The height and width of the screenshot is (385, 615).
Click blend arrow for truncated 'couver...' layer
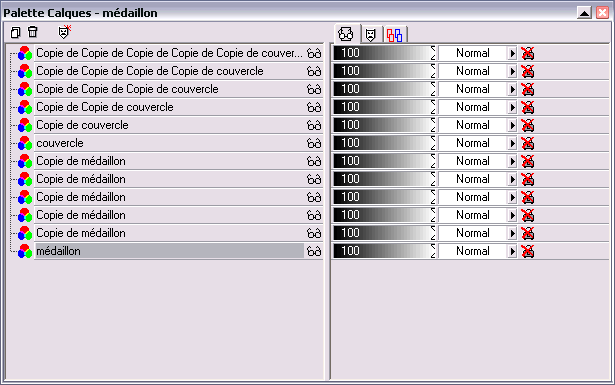[512, 53]
